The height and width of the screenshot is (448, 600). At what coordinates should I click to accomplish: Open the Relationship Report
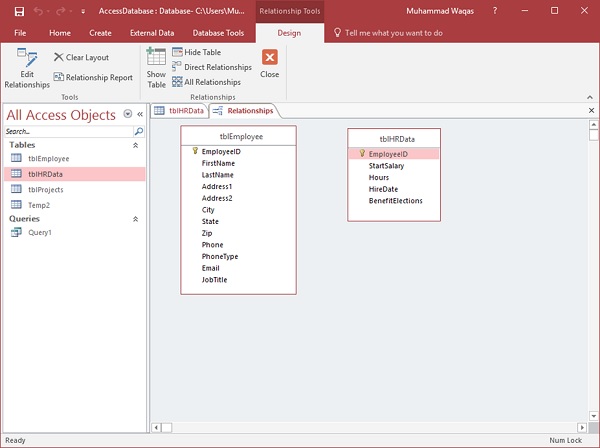click(x=93, y=77)
